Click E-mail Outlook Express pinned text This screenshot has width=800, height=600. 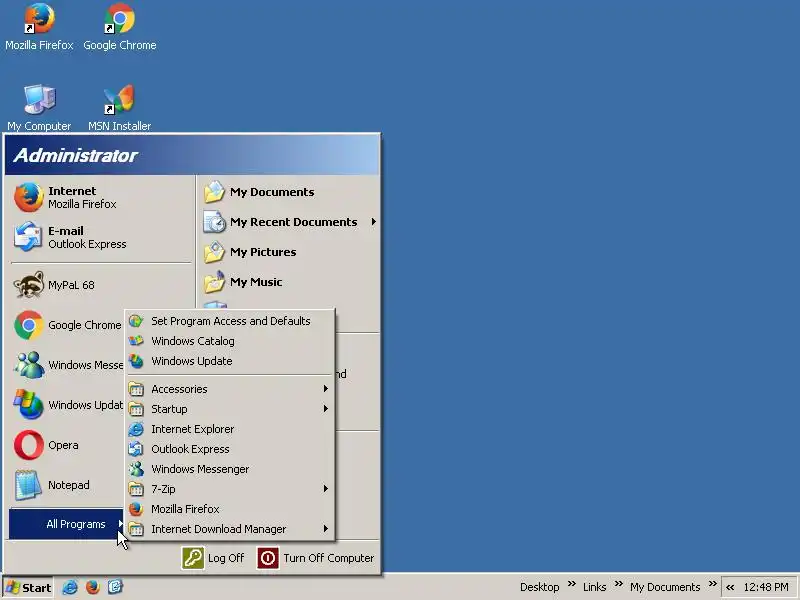pyautogui.click(x=87, y=237)
